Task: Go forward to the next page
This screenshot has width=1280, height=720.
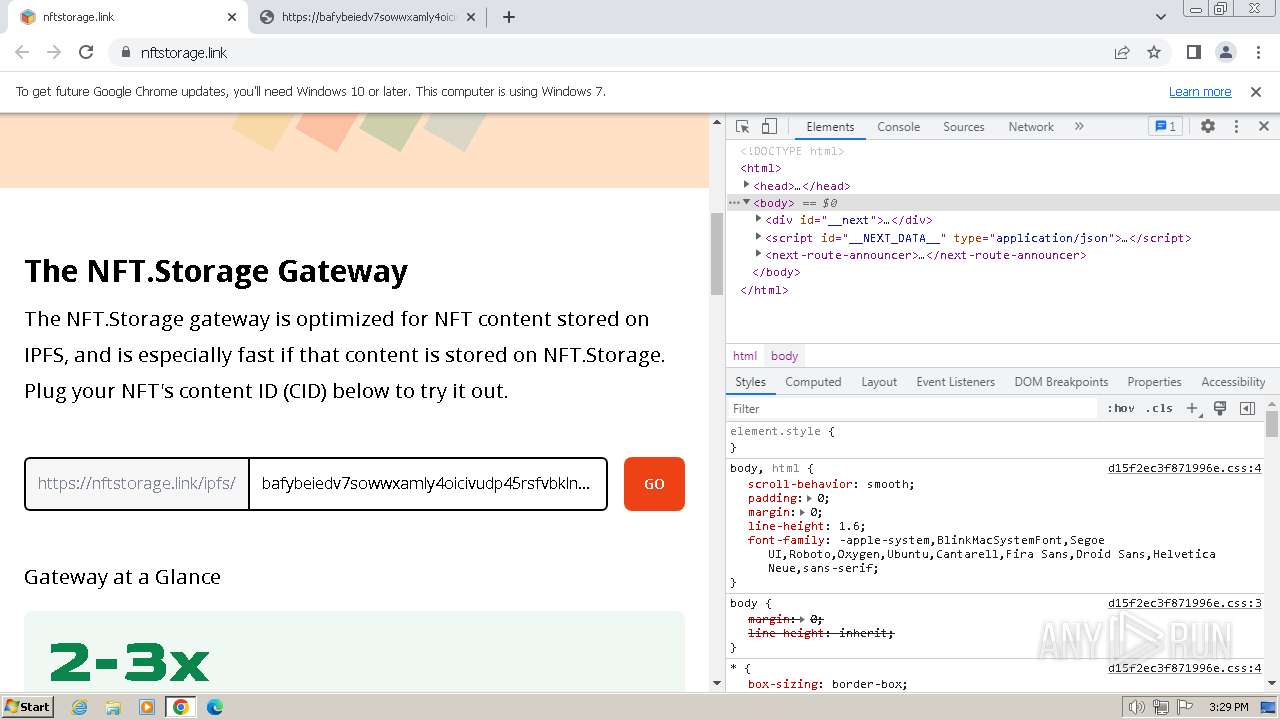Action: click(54, 53)
